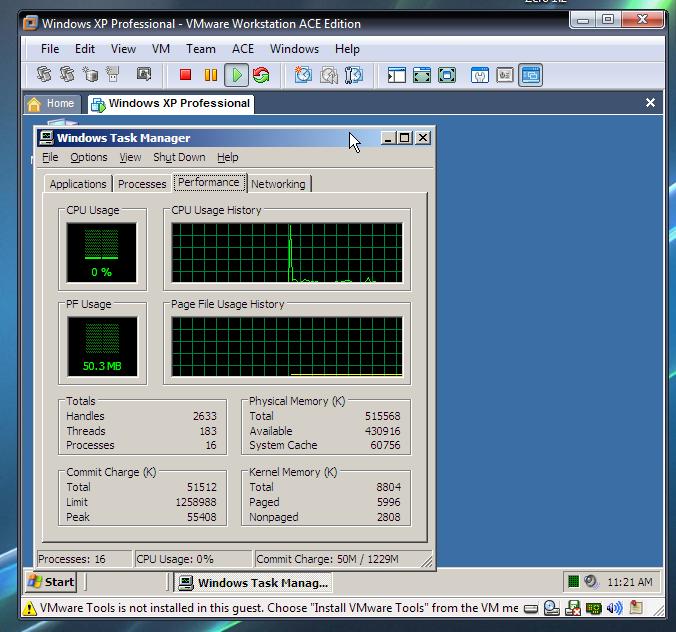
Task: Click the last status bar device icon
Action: click(635, 607)
